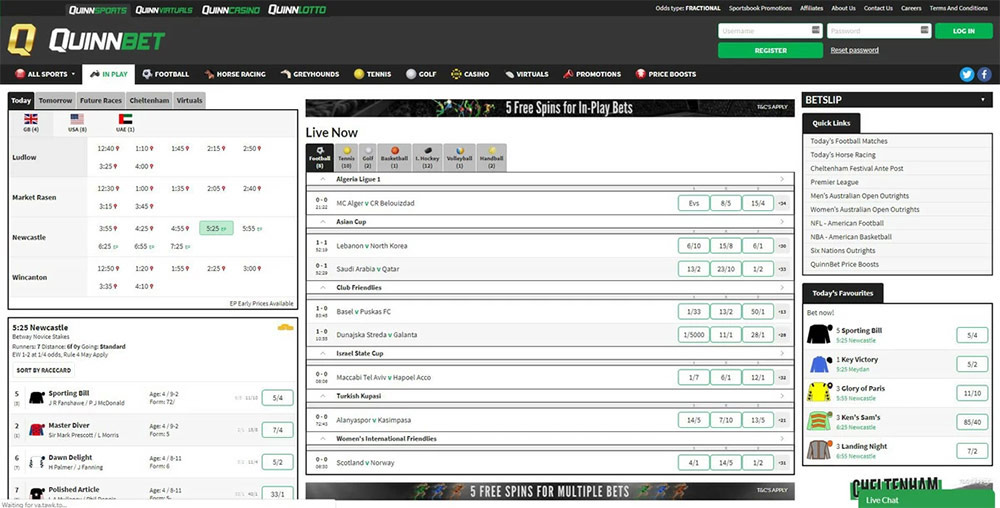
Task: Select 5/4 odds for Sporting Bill racecard
Action: tap(277, 398)
